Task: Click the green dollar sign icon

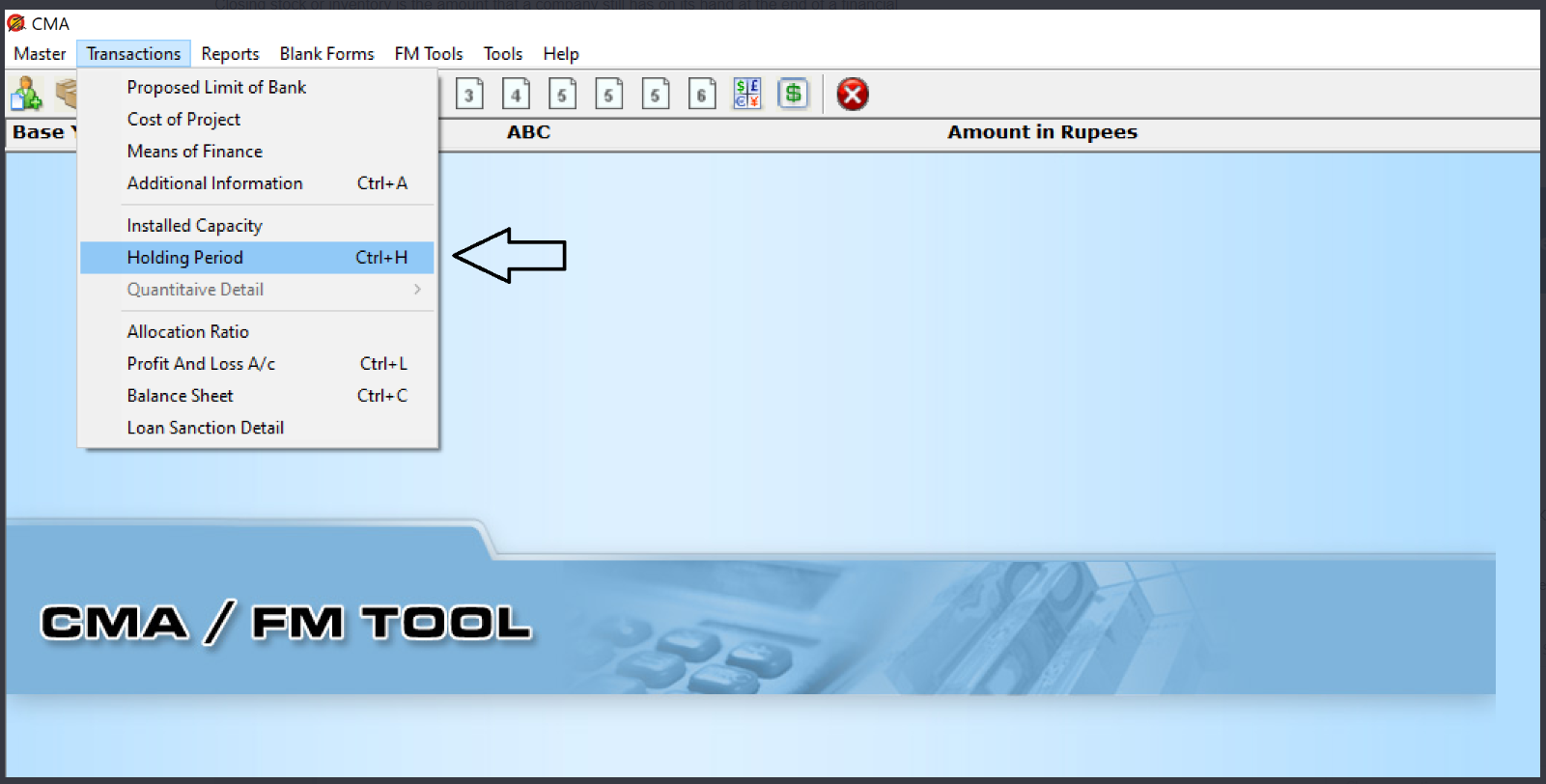Action: pyautogui.click(x=793, y=94)
